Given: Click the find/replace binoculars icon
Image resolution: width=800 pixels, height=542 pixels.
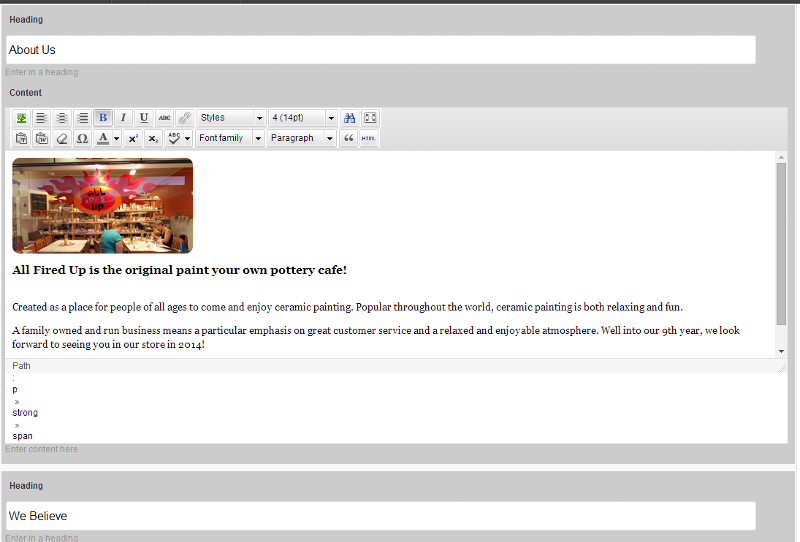Looking at the screenshot, I should 349,118.
